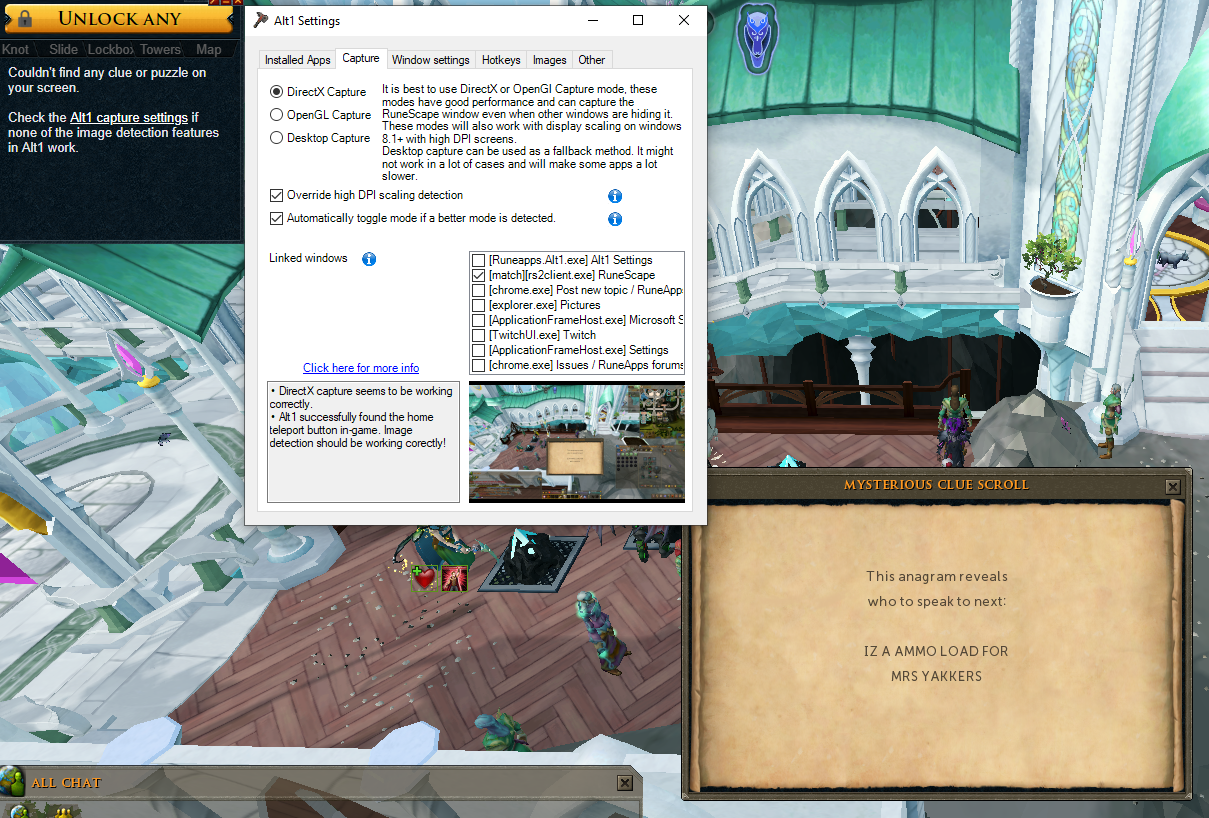Screen dimensions: 1209x818
Task: Select the OpenGL Capture radio button
Action: point(277,115)
